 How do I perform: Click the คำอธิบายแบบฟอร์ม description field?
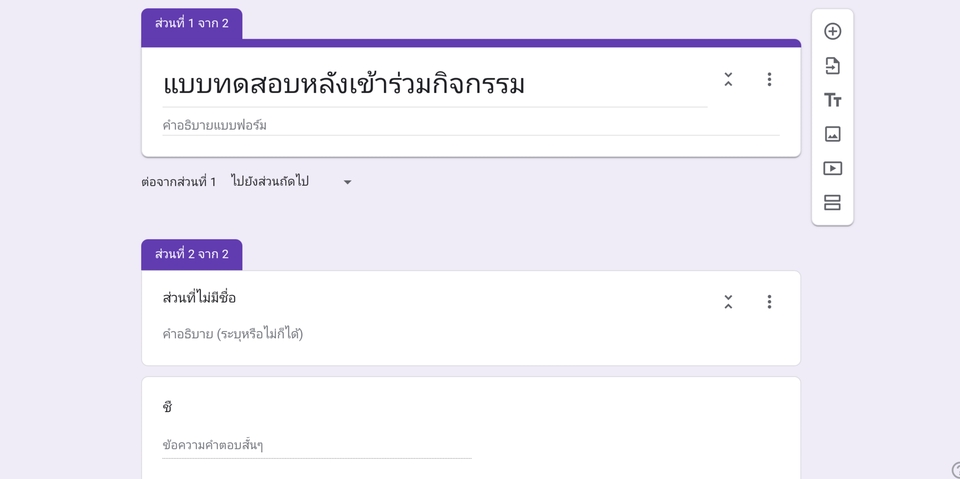[x=470, y=126]
